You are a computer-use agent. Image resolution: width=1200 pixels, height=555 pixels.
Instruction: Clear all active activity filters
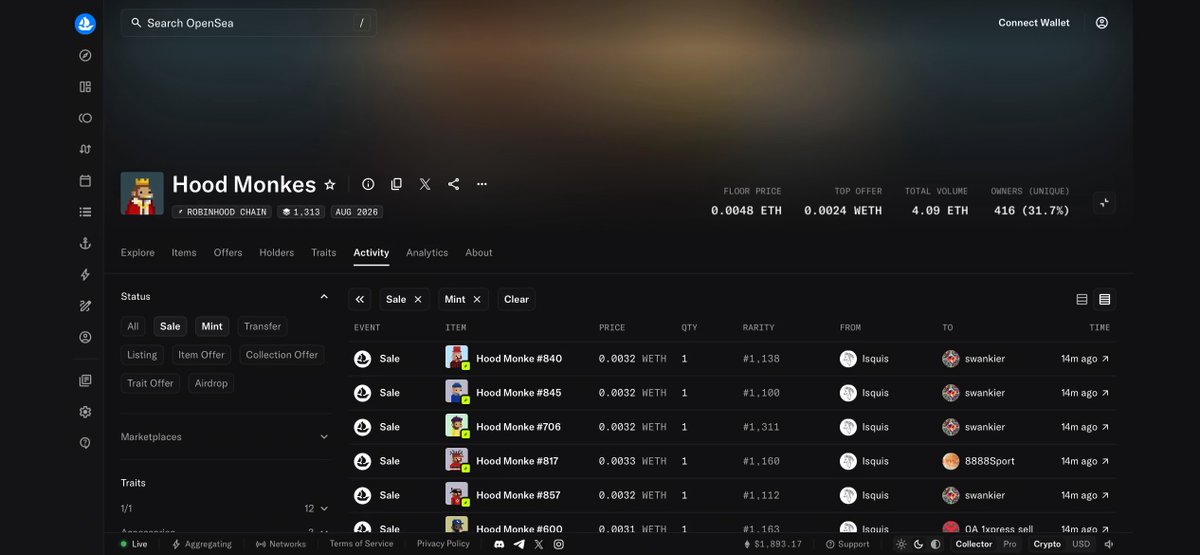coord(516,299)
